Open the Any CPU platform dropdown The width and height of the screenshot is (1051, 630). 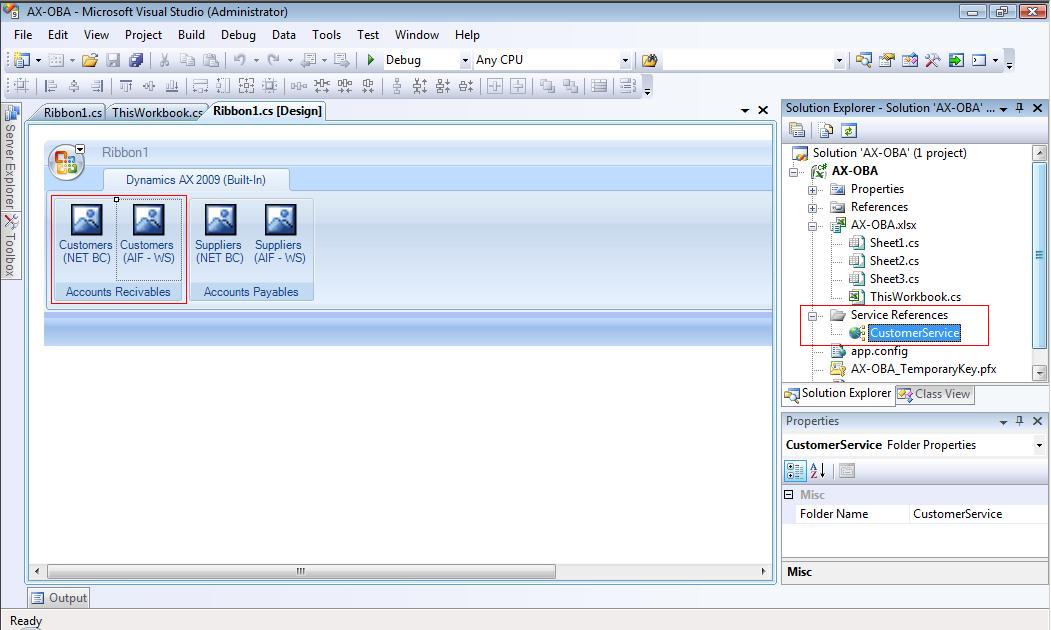625,60
